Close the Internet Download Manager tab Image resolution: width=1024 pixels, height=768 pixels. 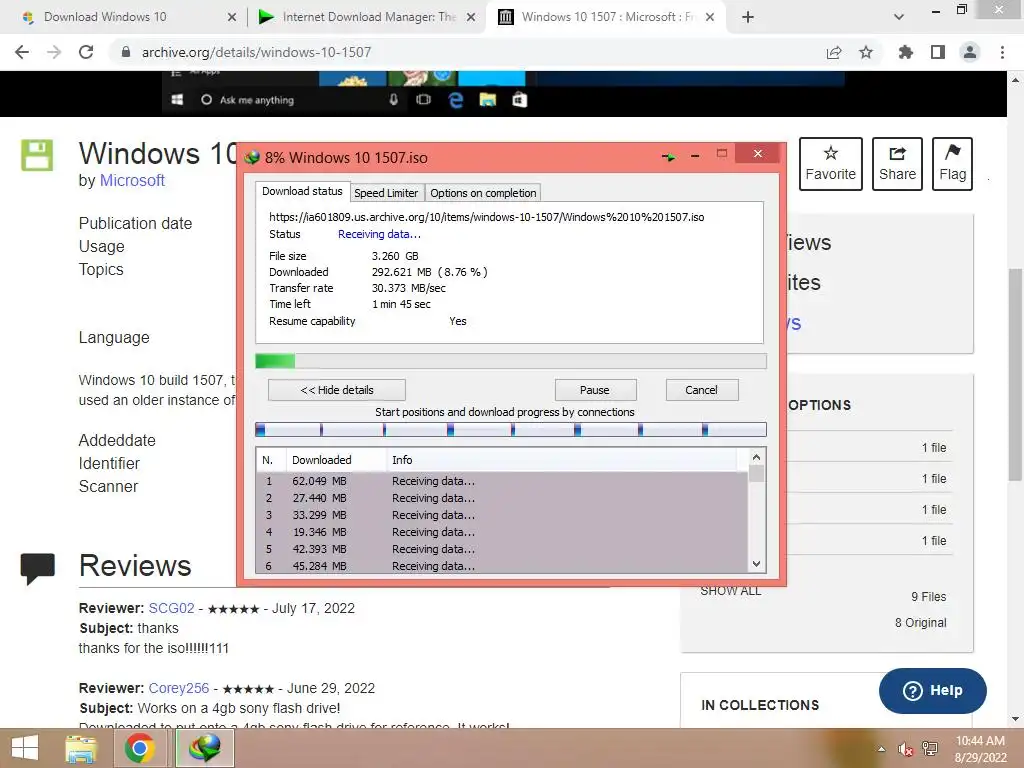[471, 17]
